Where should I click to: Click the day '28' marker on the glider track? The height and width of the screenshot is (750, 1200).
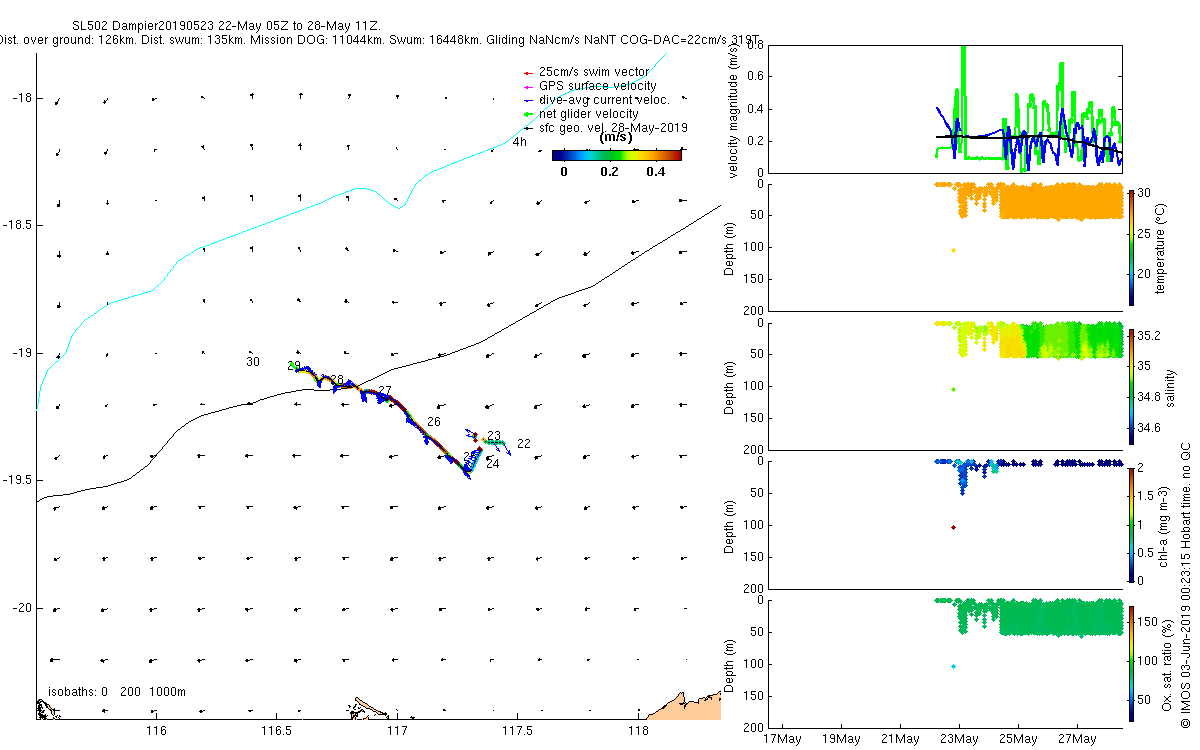337,380
